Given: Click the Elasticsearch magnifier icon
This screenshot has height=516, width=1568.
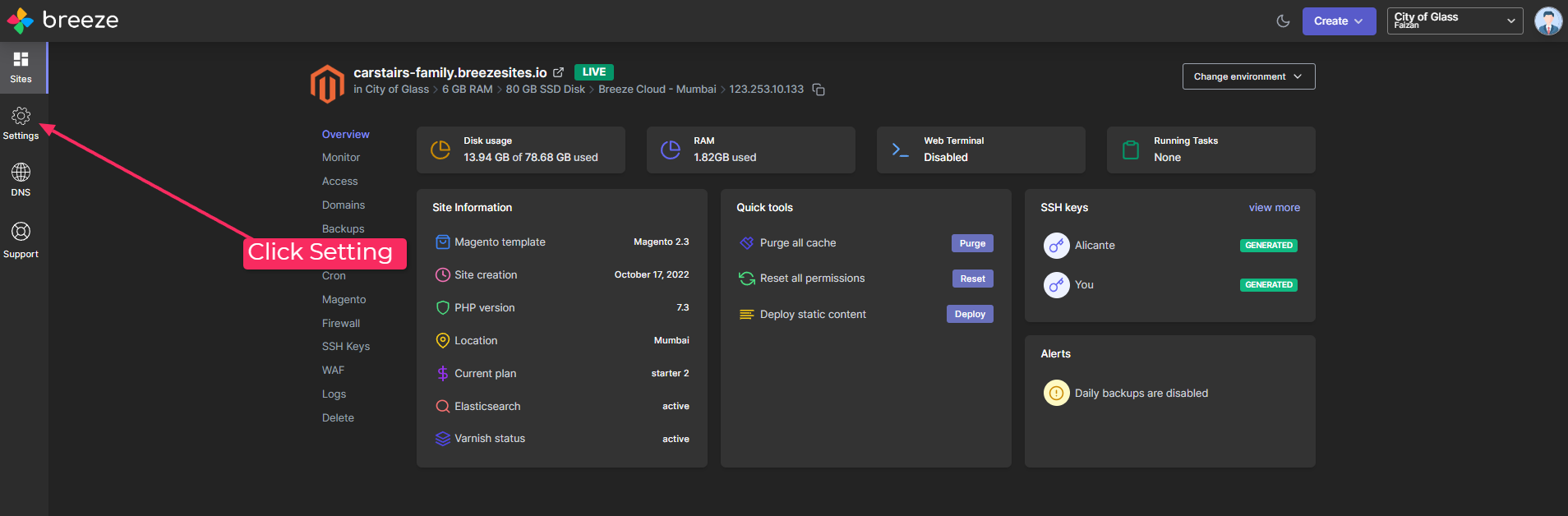Looking at the screenshot, I should 442,406.
